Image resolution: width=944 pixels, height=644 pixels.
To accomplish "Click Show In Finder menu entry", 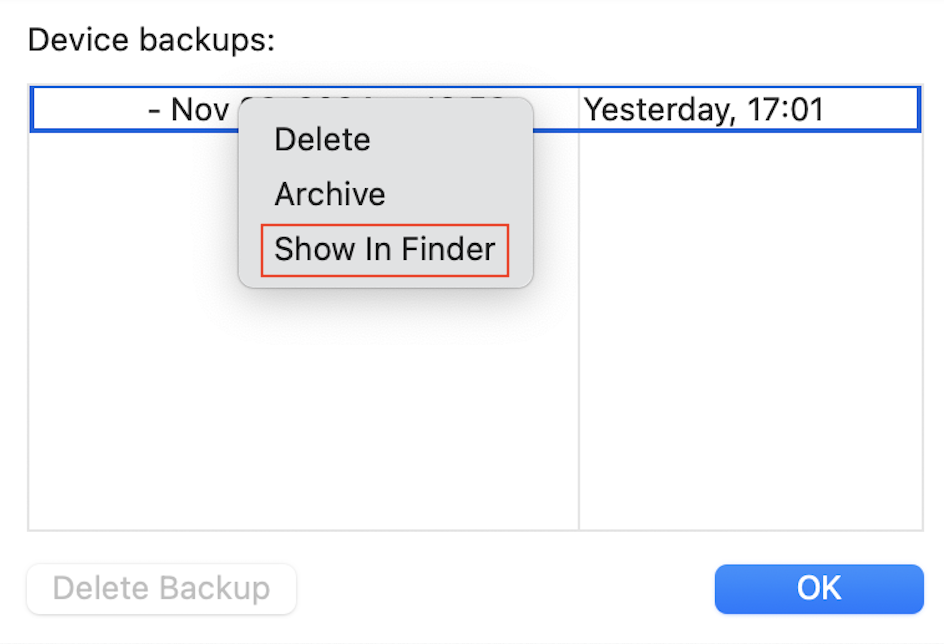I will (x=384, y=249).
